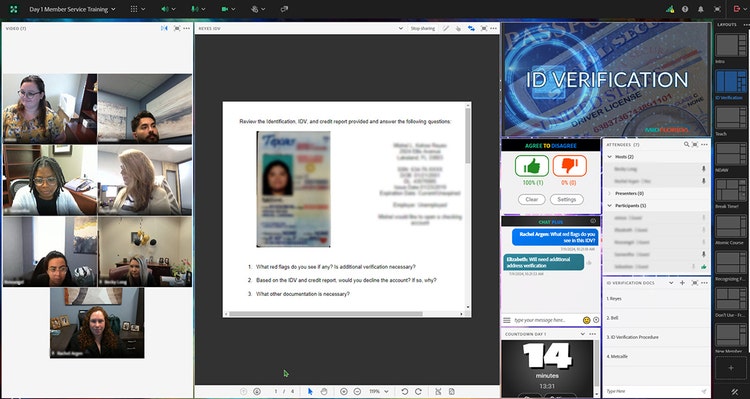
Task: Open the share pod options menu
Action: [x=494, y=28]
